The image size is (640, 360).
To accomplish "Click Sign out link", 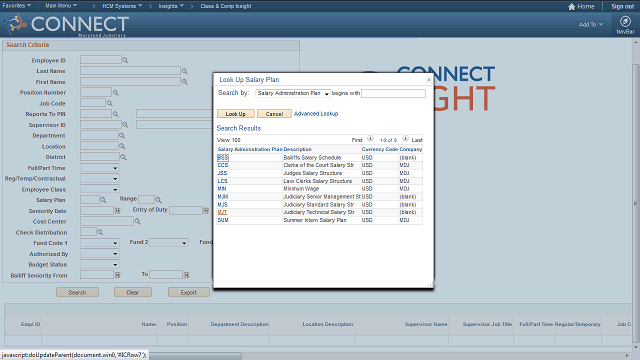I will (x=622, y=7).
